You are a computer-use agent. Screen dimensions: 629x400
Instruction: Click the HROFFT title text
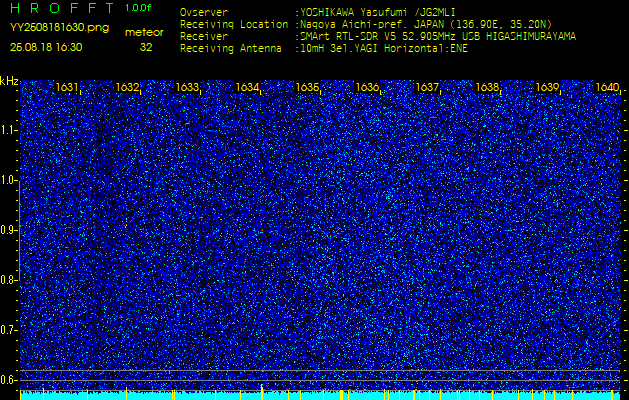tap(63, 8)
